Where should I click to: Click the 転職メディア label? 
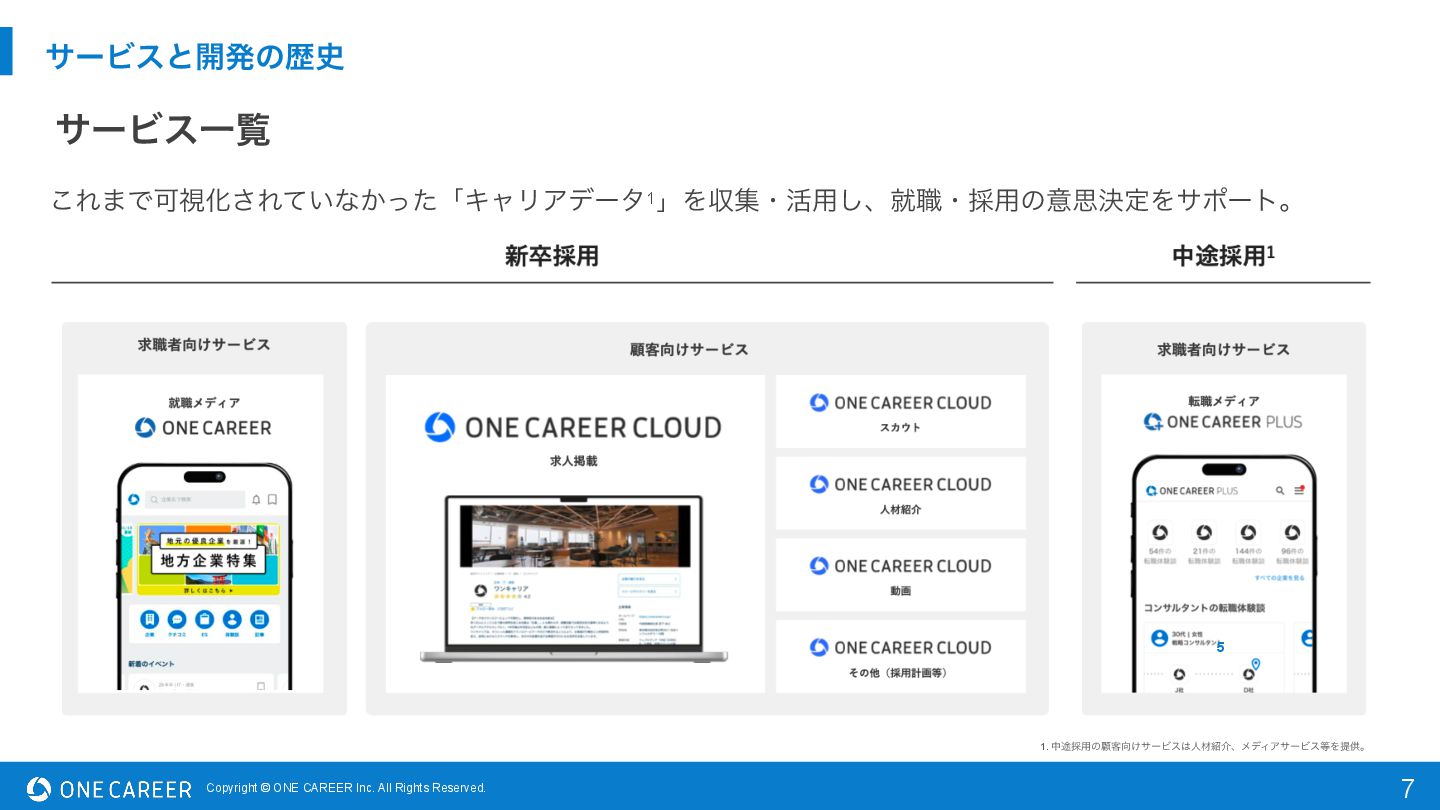click(x=1224, y=401)
